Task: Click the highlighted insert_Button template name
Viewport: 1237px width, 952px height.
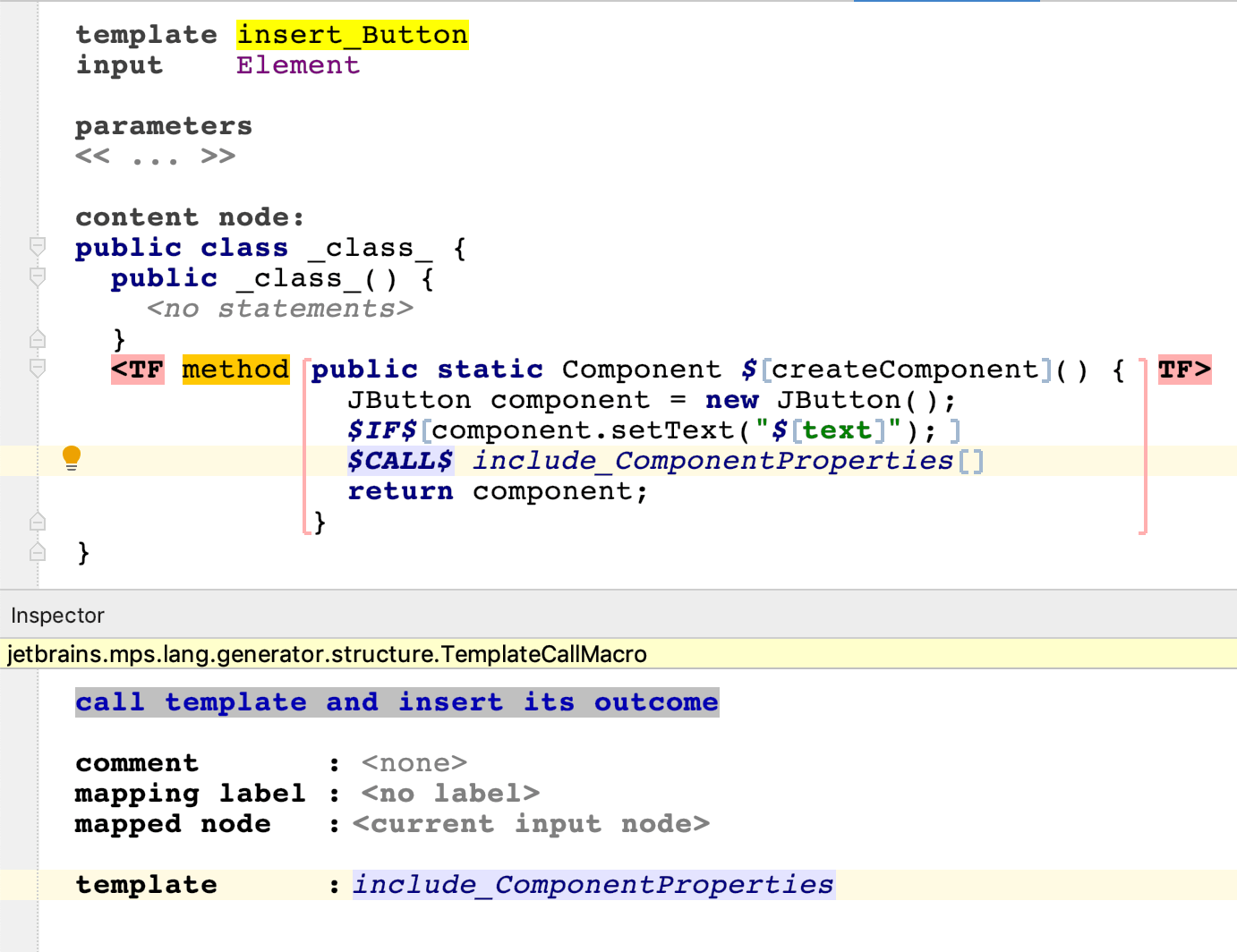Action: pyautogui.click(x=352, y=35)
